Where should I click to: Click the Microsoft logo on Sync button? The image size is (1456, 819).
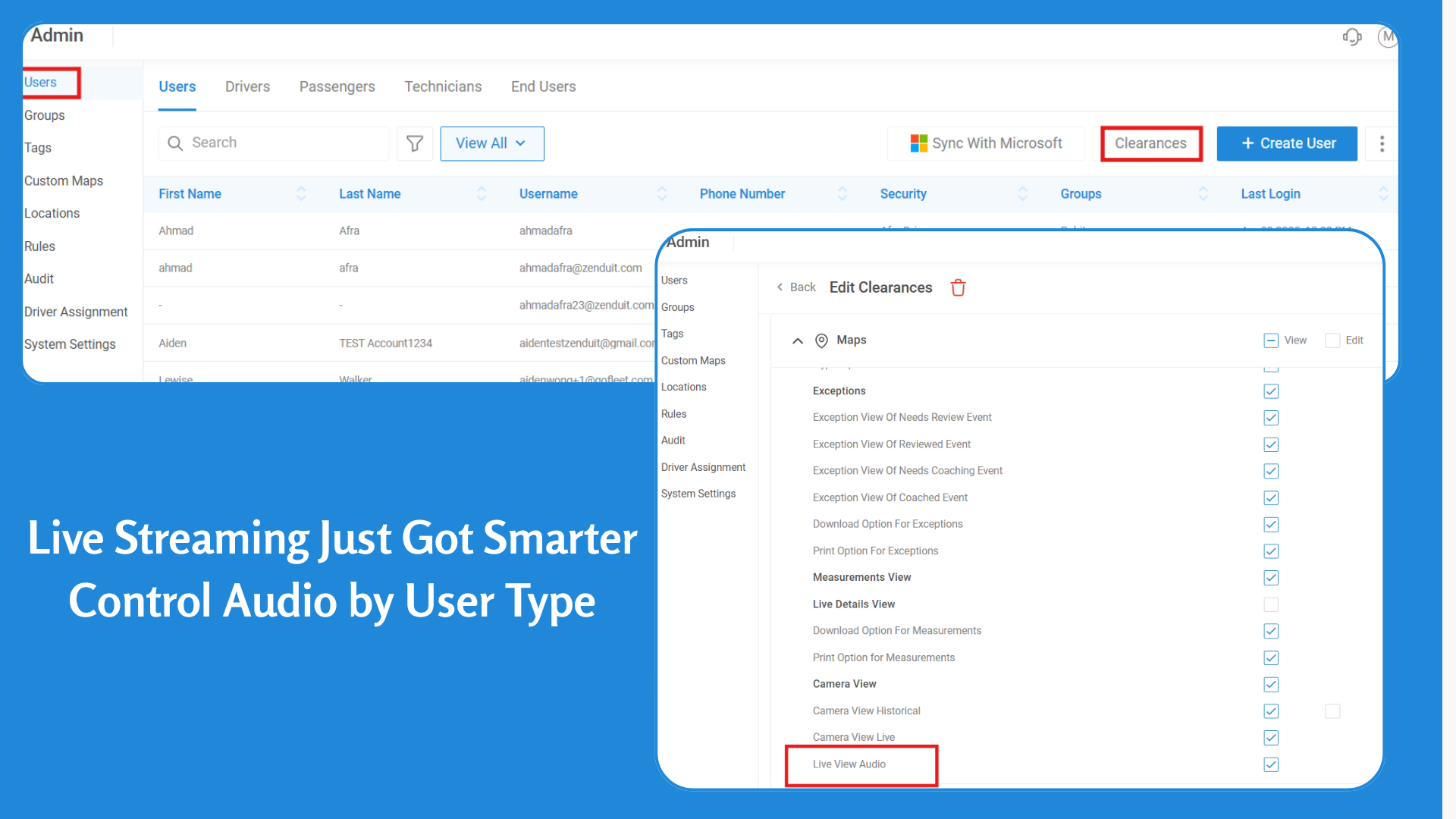[x=918, y=143]
